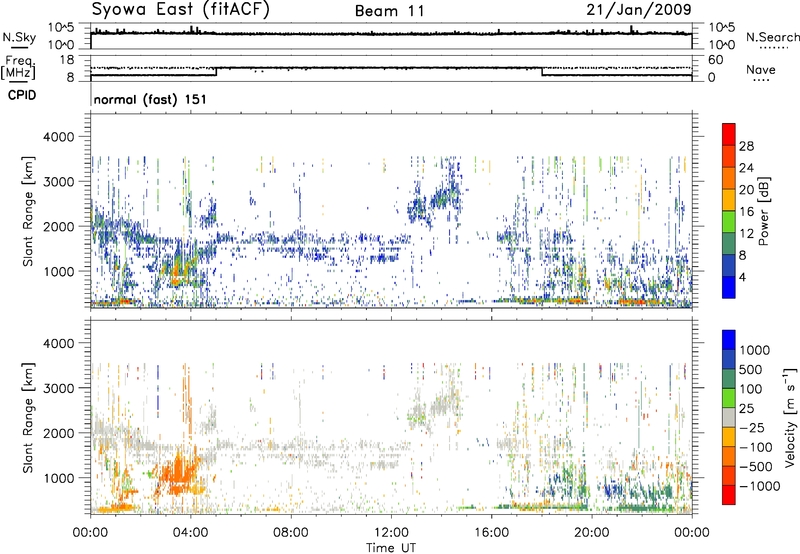
Task: Select the 'Beam 11' header label
Action: [390, 11]
